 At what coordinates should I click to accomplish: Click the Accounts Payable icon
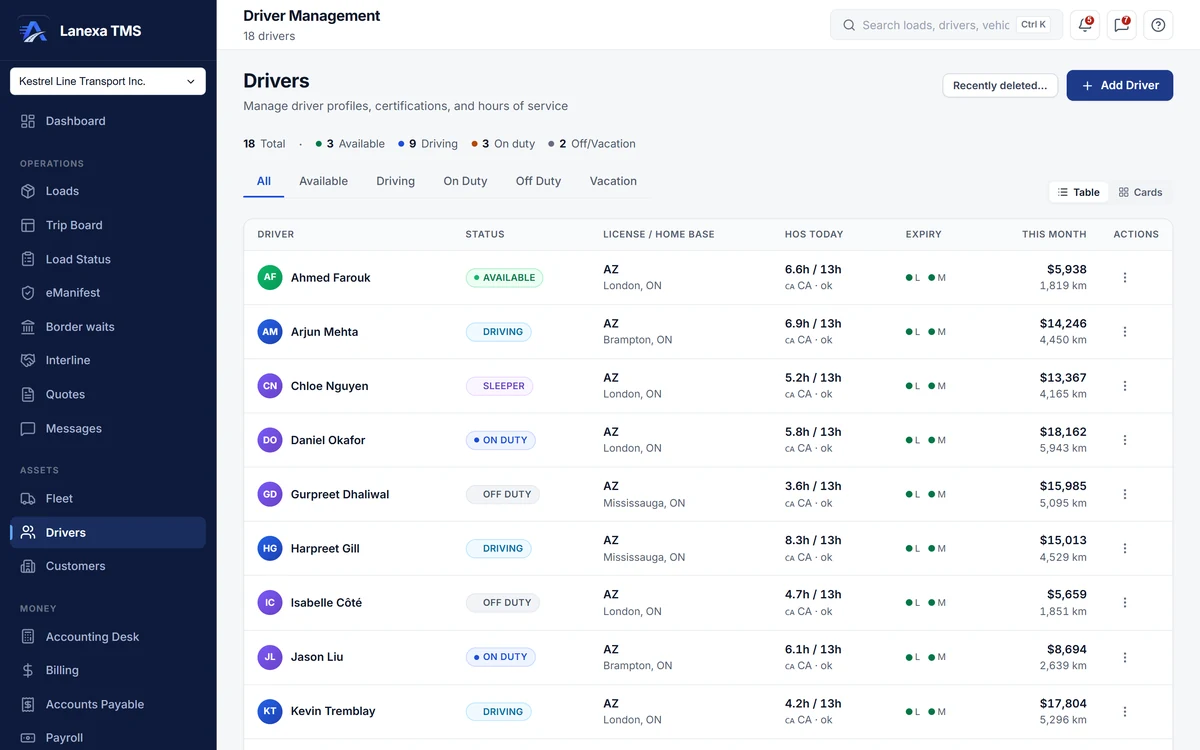point(28,704)
